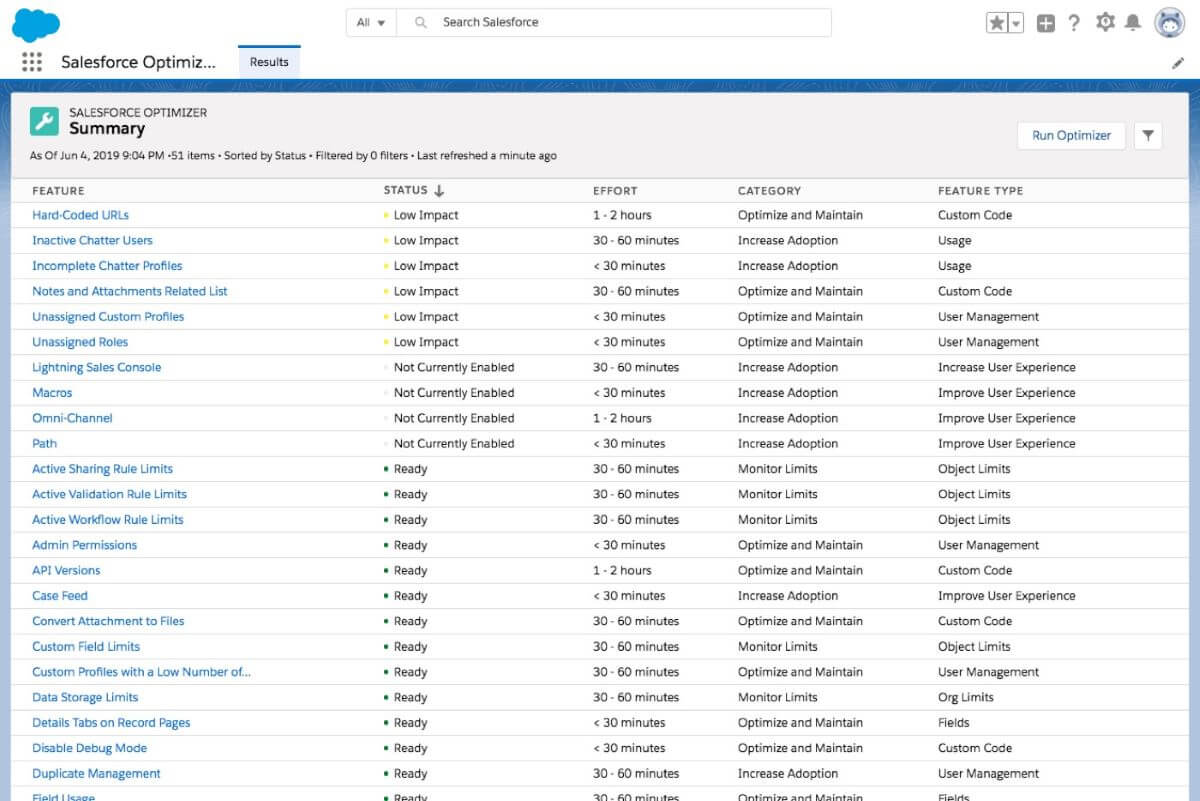Viewport: 1200px width, 801px height.
Task: Open Salesforce Help via the question mark icon
Action: 1074,22
